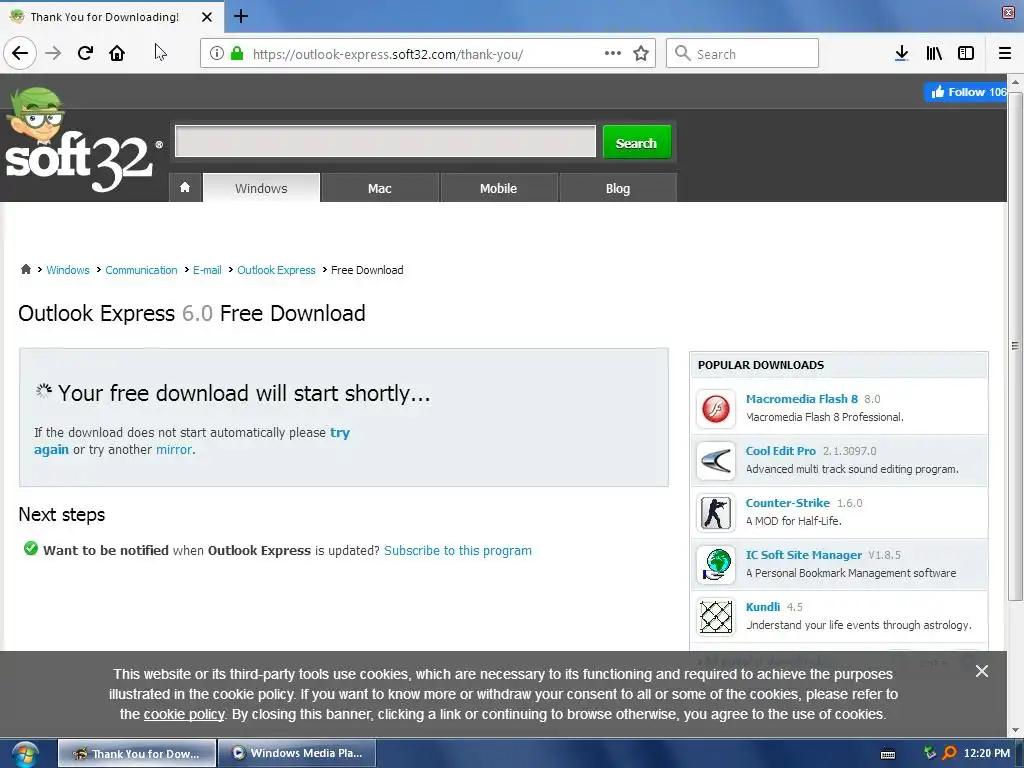Switch to Windows Media Player taskbar item

click(297, 753)
